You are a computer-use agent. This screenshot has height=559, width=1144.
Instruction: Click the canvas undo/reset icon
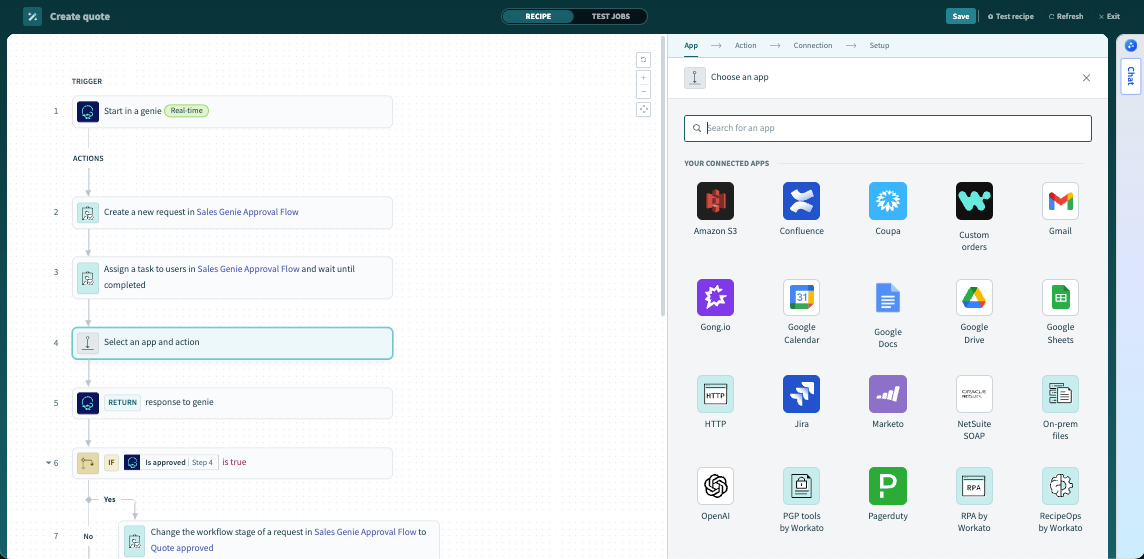click(644, 60)
